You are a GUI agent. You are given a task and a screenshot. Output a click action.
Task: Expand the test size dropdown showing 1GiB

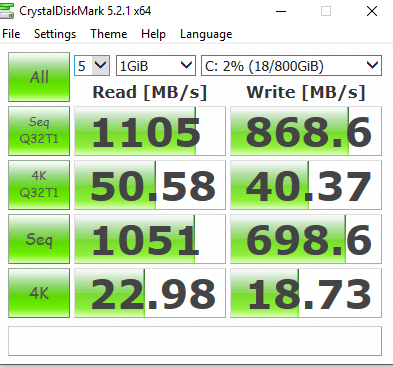click(x=156, y=66)
